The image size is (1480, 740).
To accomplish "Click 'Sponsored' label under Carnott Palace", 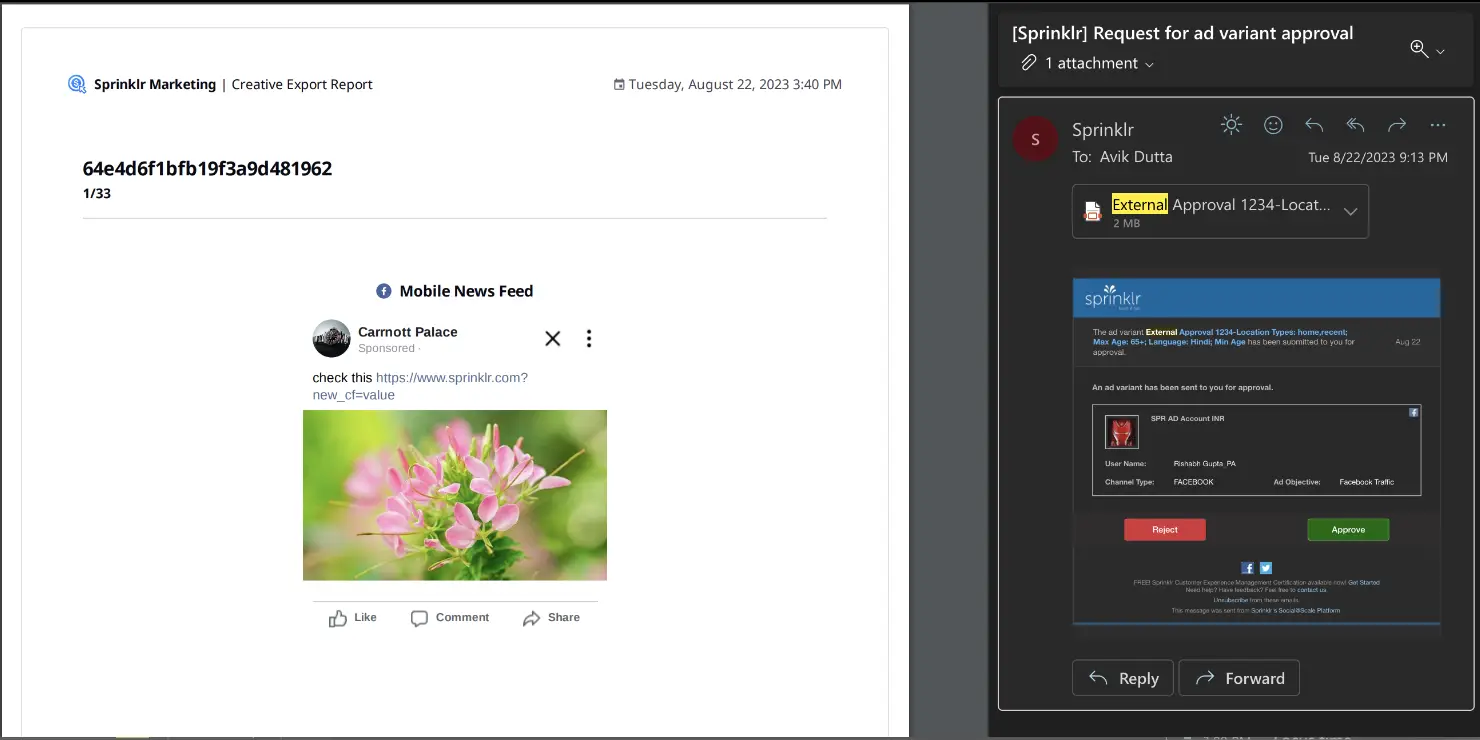I will pyautogui.click(x=386, y=349).
